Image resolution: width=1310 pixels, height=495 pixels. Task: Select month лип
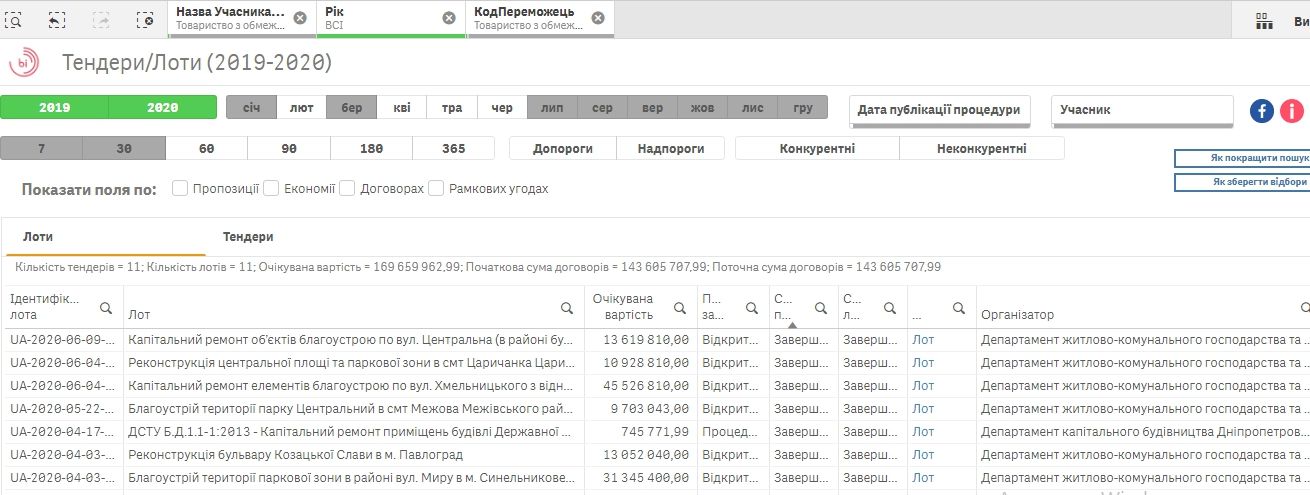[552, 107]
